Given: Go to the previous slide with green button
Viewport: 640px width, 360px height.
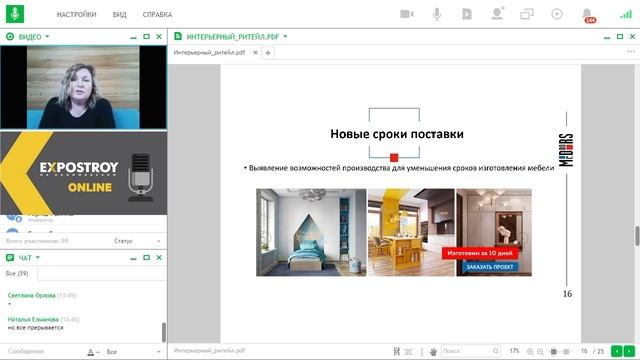Looking at the screenshot, I should [617, 351].
